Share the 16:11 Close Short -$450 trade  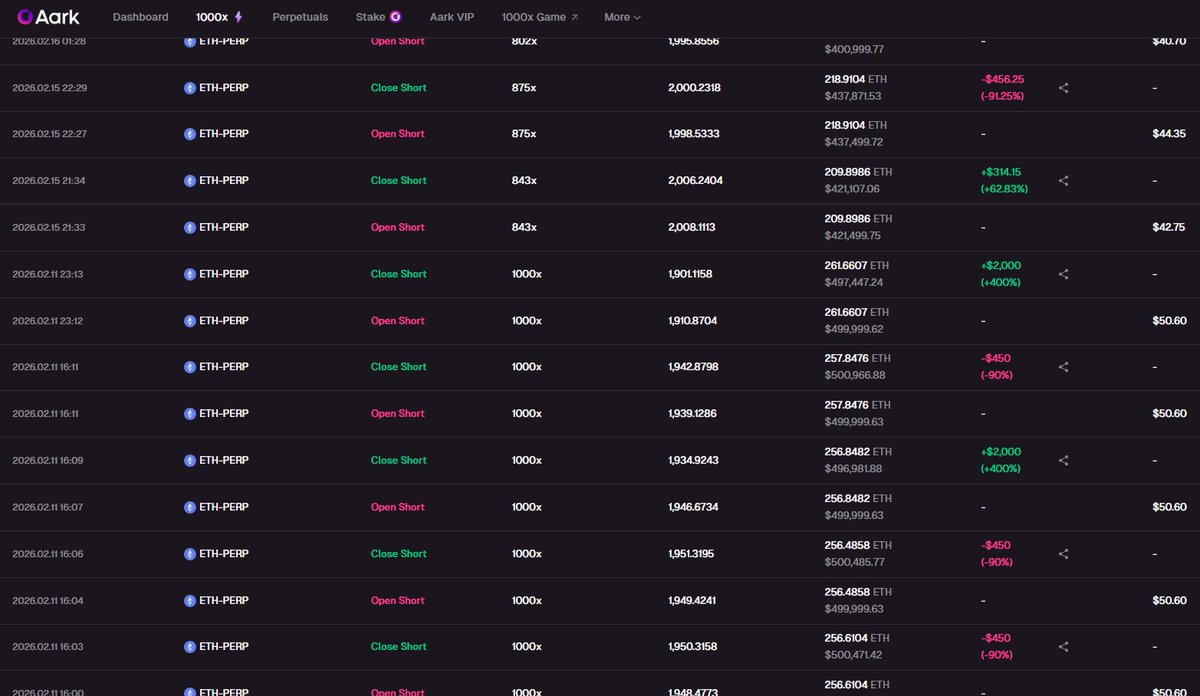coord(1064,367)
